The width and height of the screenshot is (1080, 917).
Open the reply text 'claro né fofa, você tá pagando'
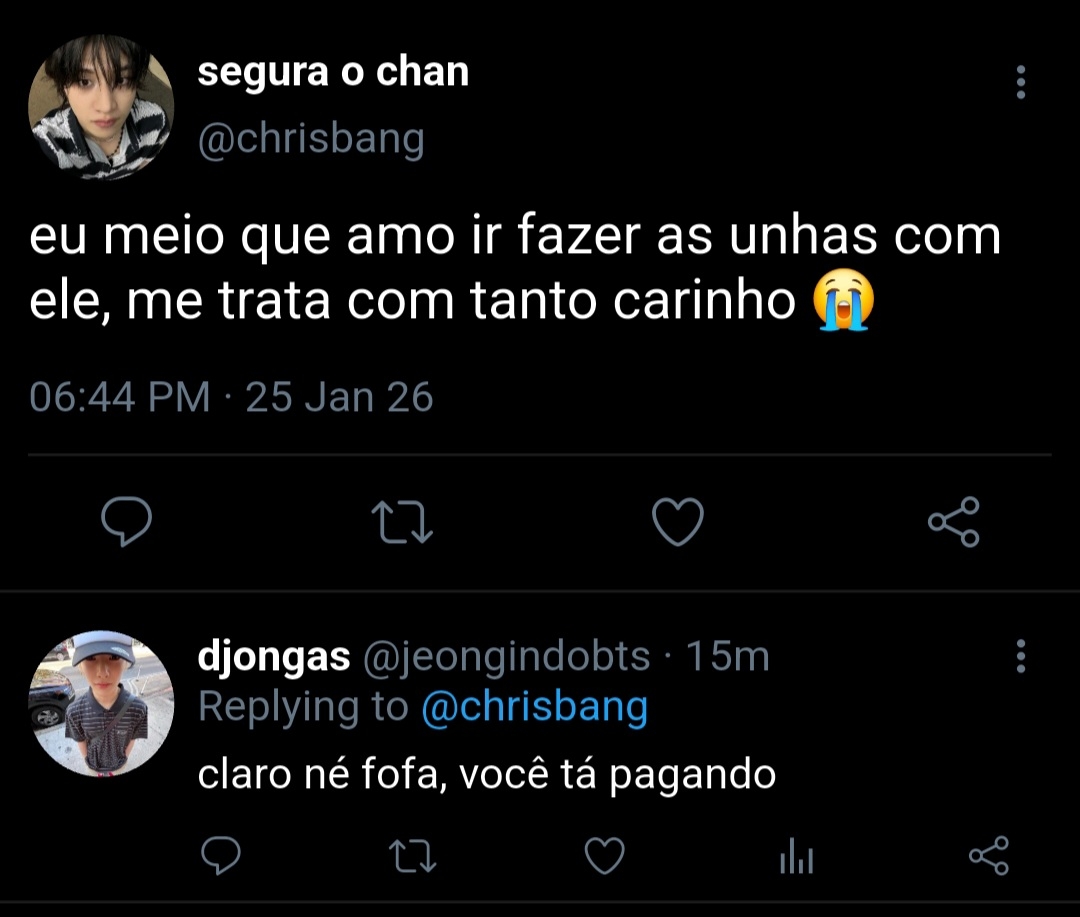(487, 774)
